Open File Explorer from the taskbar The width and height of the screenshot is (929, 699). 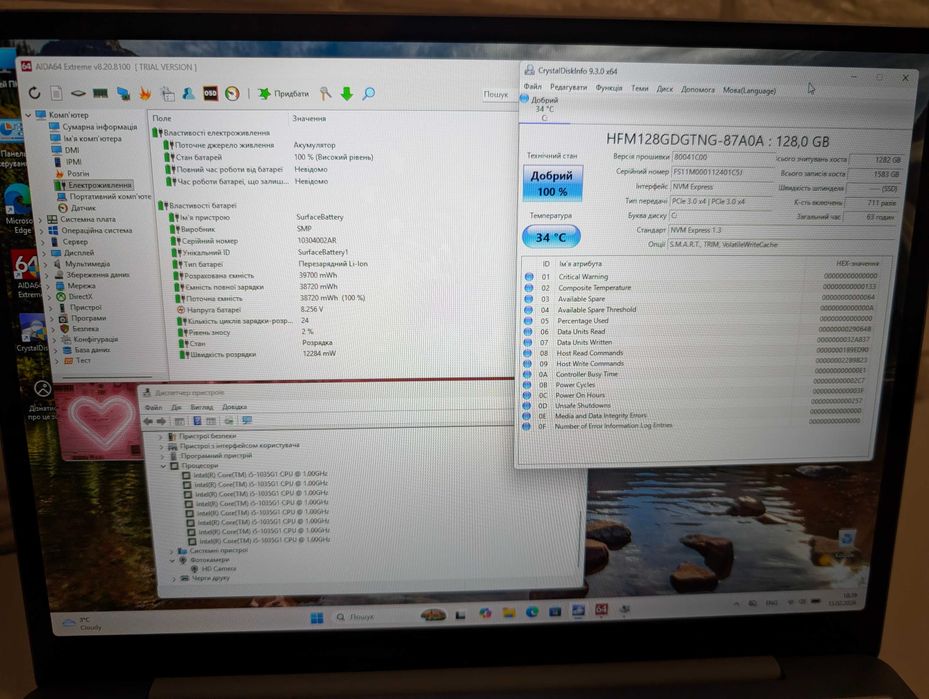pyautogui.click(x=508, y=613)
